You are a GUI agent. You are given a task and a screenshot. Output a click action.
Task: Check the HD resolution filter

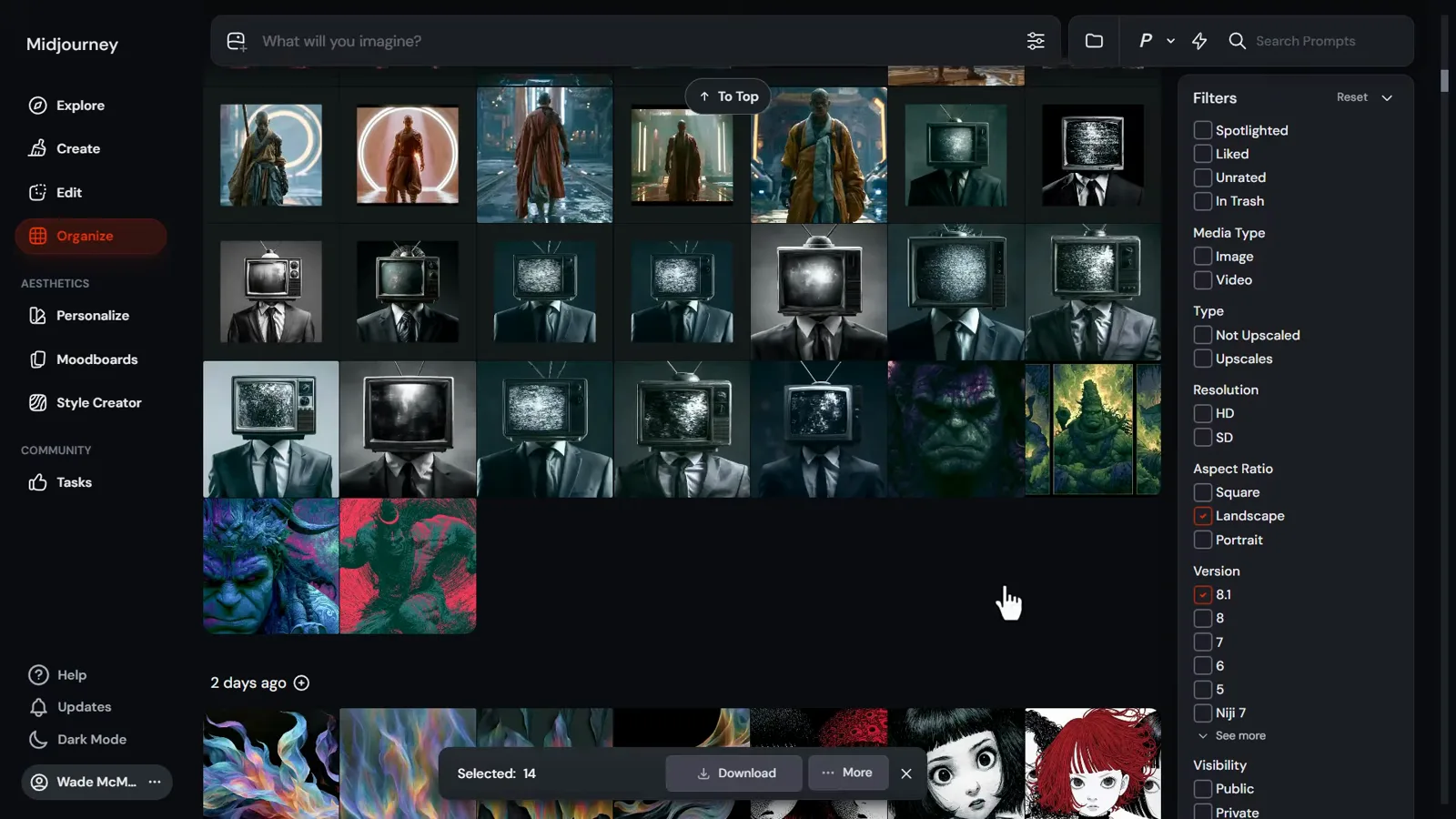tap(1202, 413)
